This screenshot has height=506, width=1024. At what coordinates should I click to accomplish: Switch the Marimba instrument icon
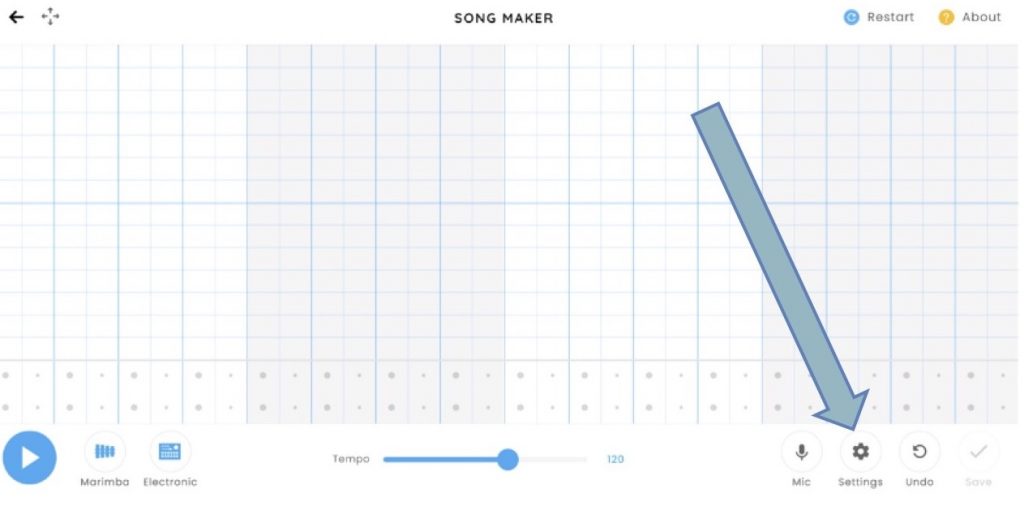tap(105, 452)
